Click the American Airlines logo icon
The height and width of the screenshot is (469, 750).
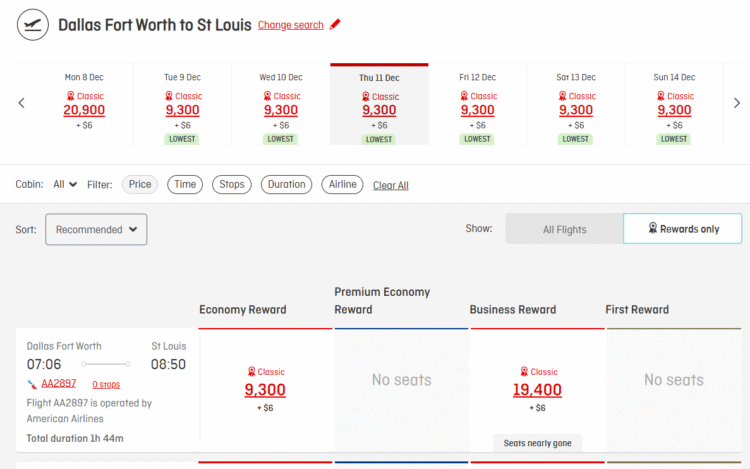tap(32, 384)
